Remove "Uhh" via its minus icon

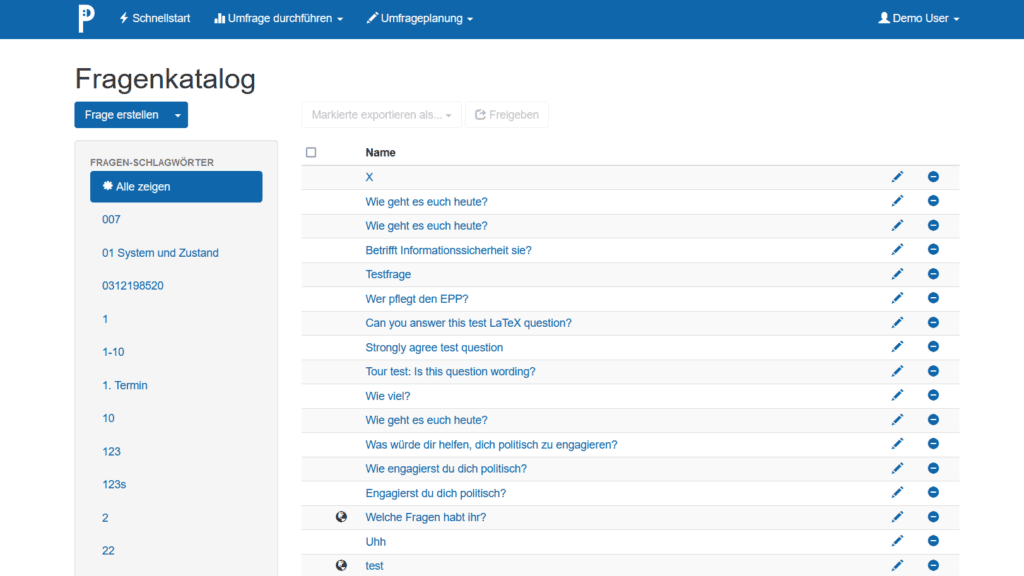tap(933, 540)
